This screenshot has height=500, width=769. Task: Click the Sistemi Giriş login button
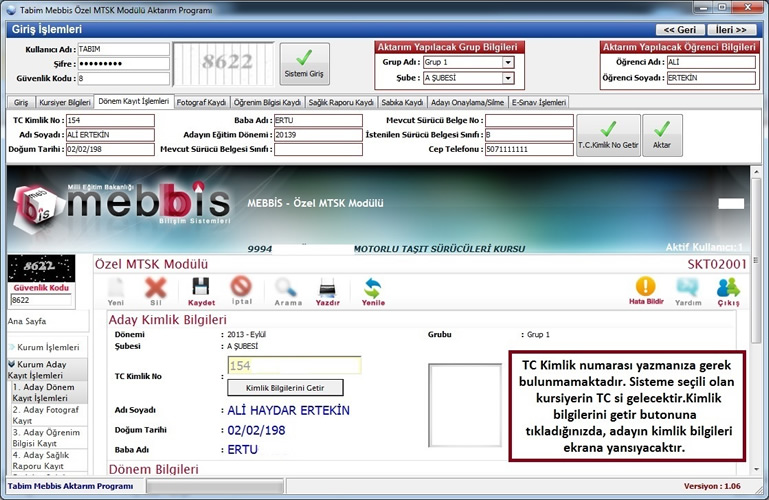[305, 64]
